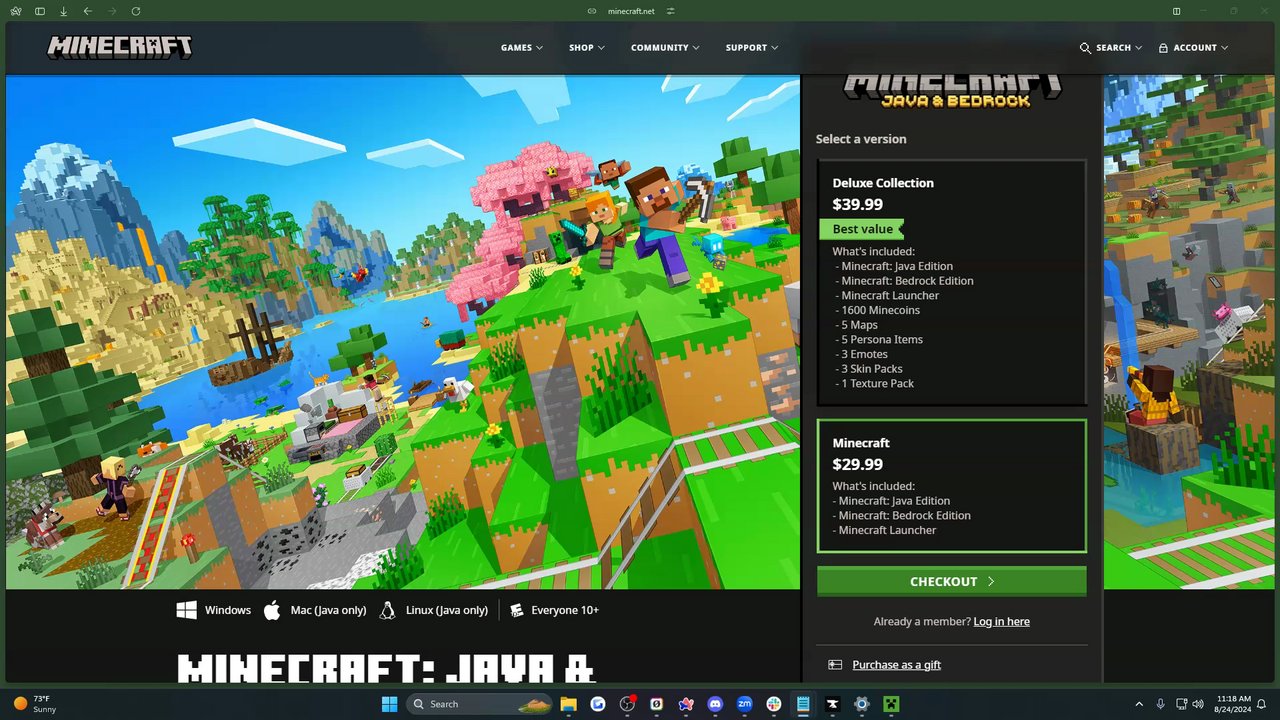
Task: Click the Windows platform logo under the hero image
Action: [186, 610]
